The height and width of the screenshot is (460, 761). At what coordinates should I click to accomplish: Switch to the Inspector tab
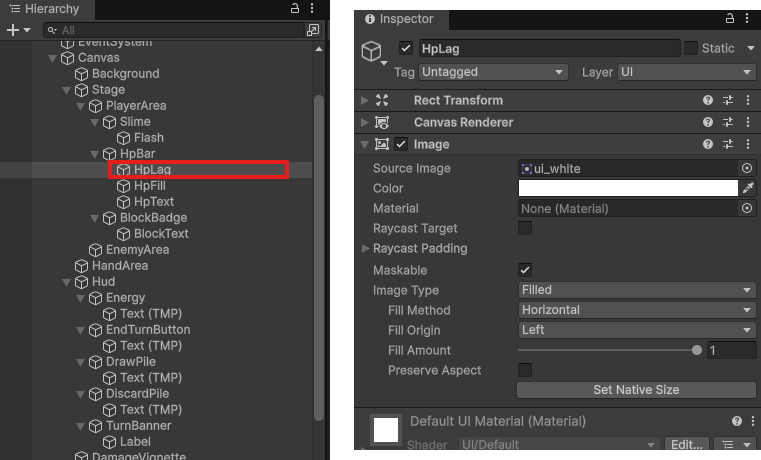[401, 19]
